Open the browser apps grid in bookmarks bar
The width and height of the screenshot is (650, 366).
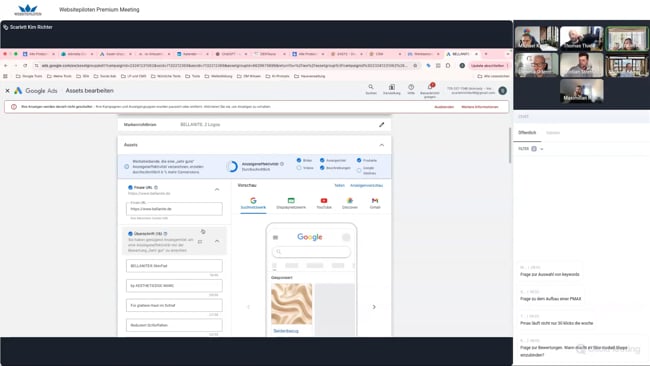point(5,76)
